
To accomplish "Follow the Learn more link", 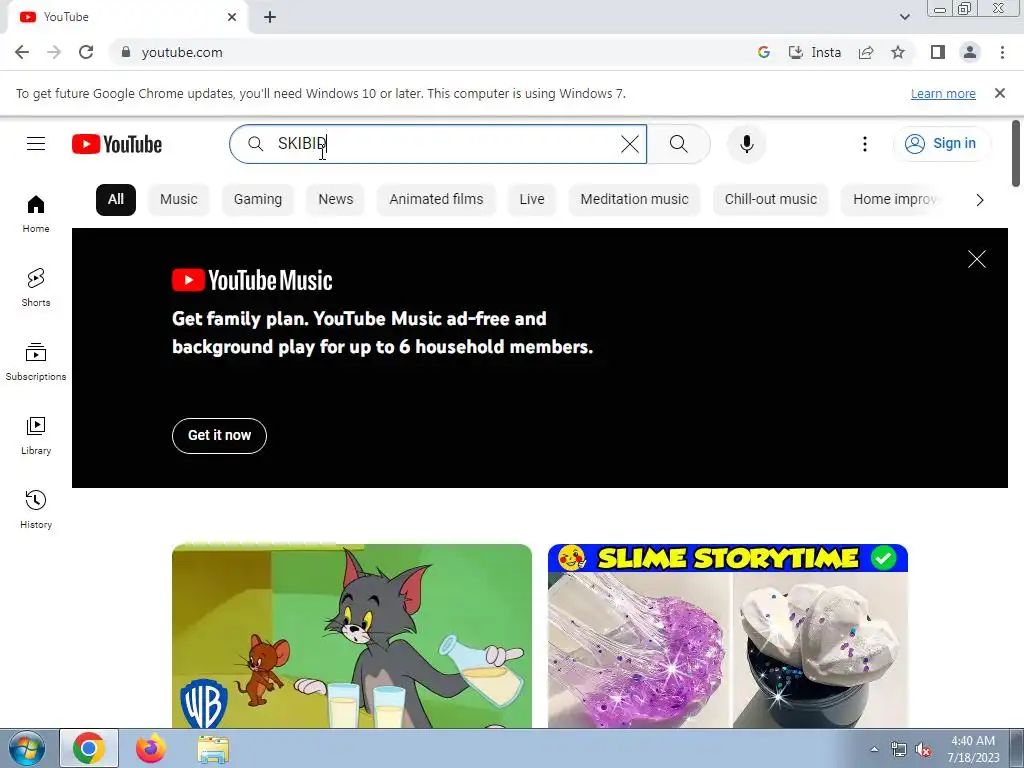I will [943, 93].
